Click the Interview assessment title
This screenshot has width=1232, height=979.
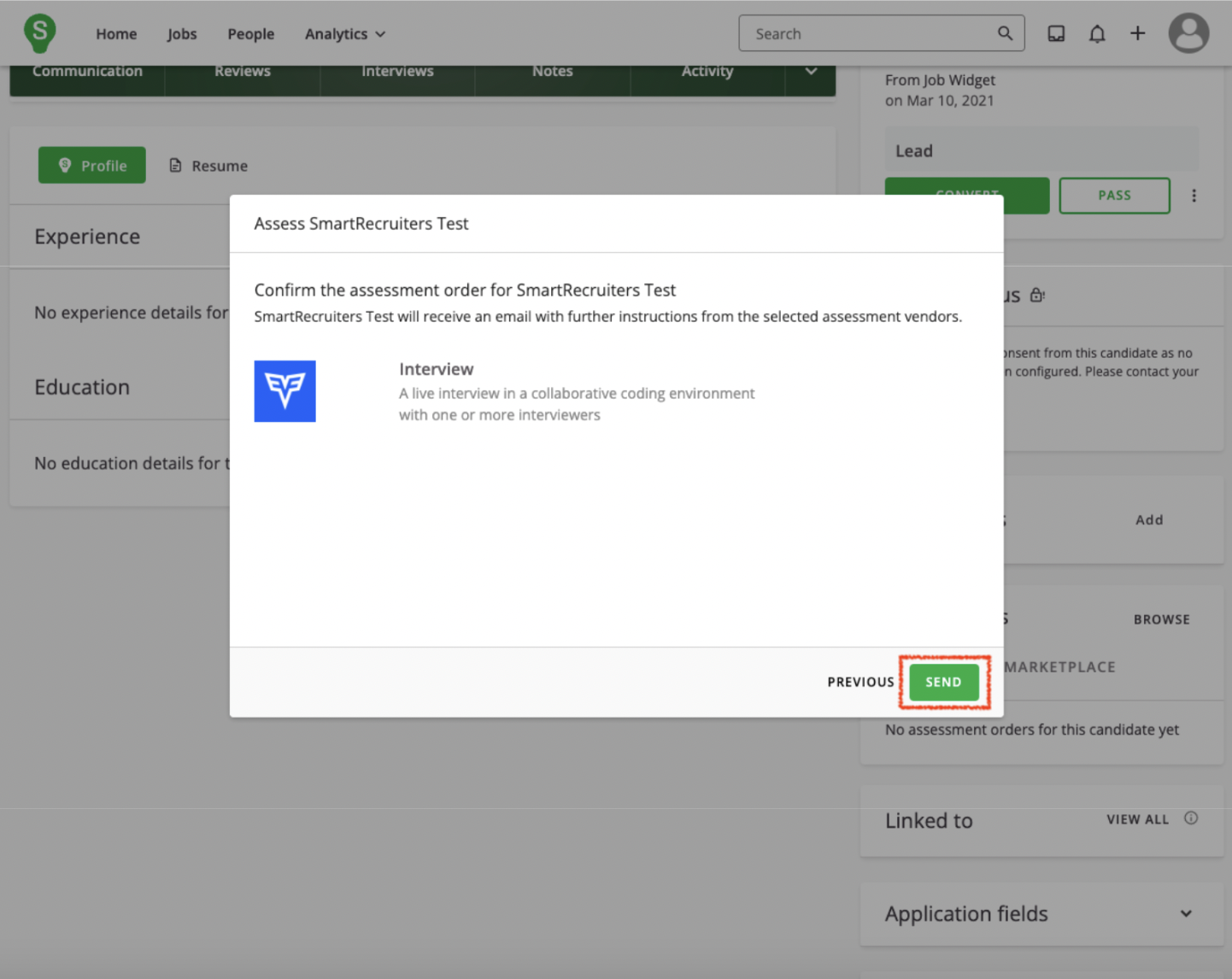[x=436, y=369]
